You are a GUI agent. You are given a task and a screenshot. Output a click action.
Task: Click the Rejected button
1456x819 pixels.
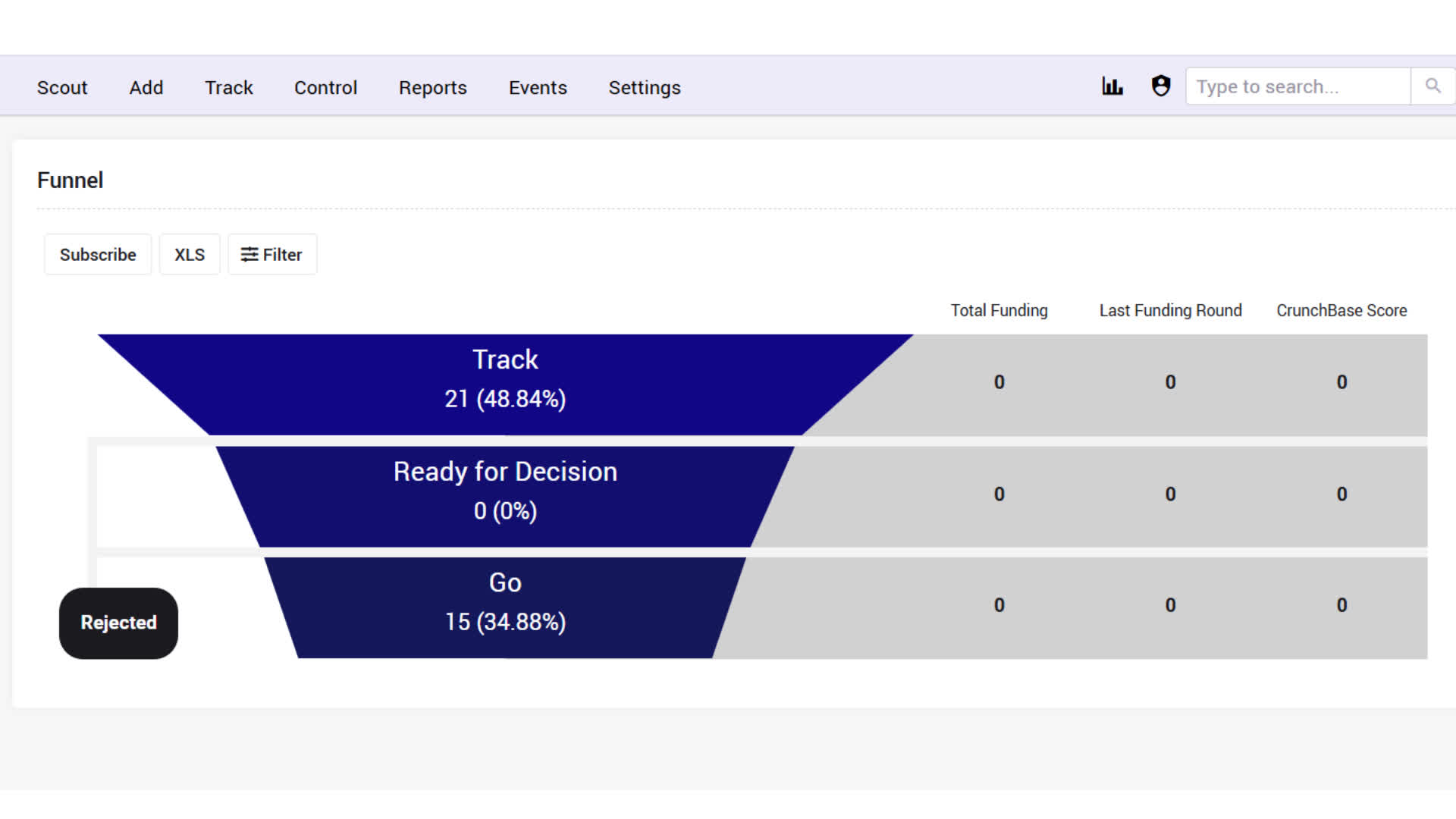tap(119, 623)
